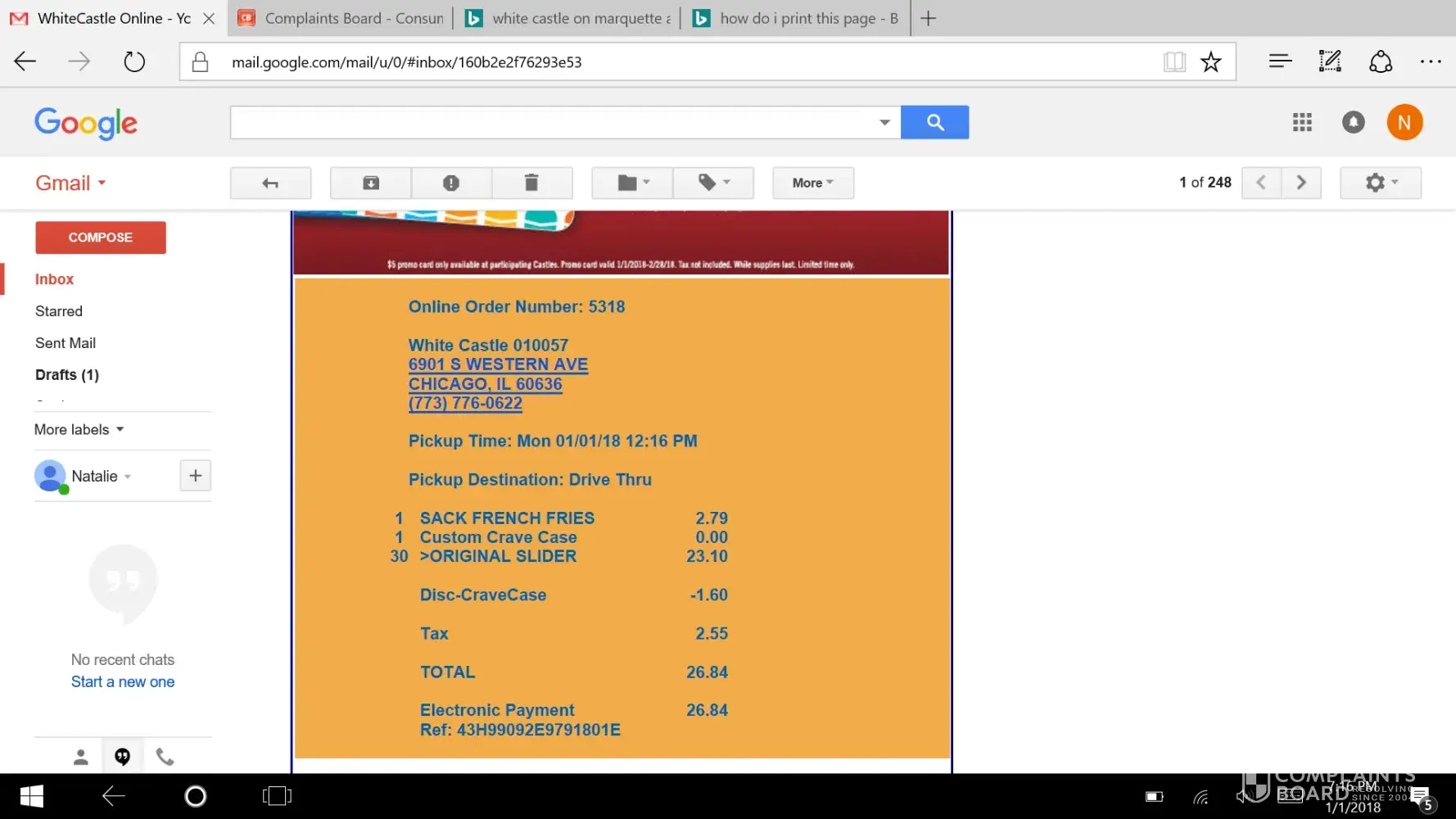Viewport: 1456px width, 819px height.
Task: Open the web note pen icon
Action: (x=1330, y=61)
